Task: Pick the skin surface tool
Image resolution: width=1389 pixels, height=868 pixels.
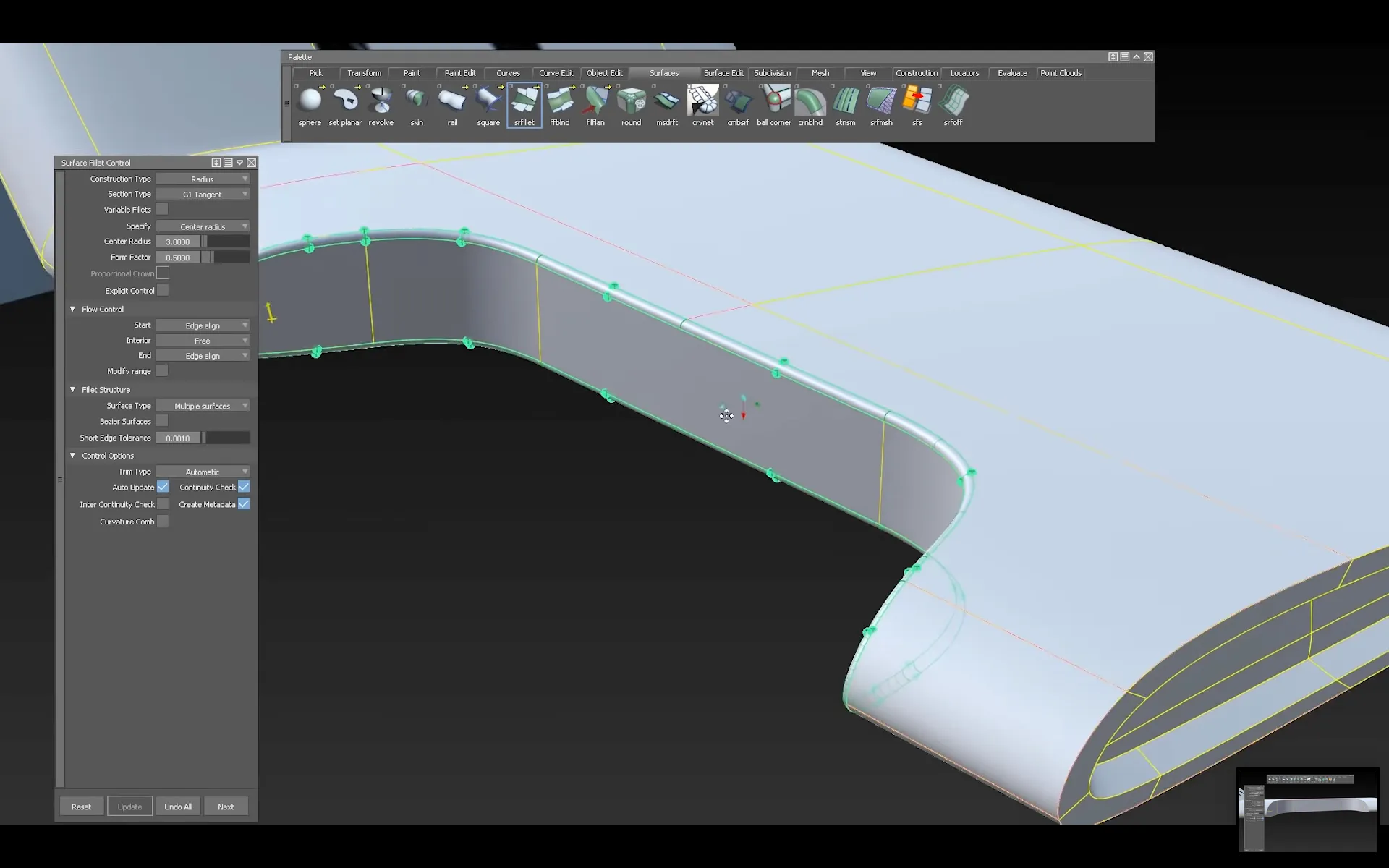Action: click(417, 106)
